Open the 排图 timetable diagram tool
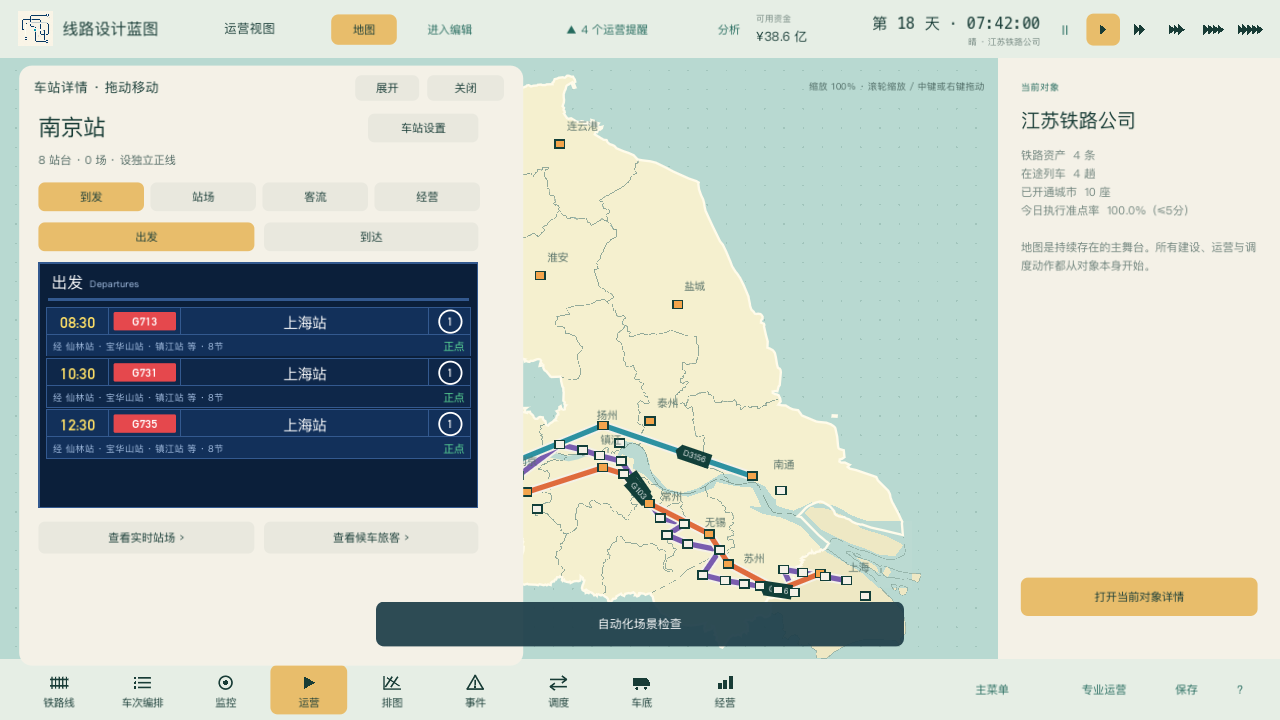This screenshot has height=720, width=1280. coord(392,690)
